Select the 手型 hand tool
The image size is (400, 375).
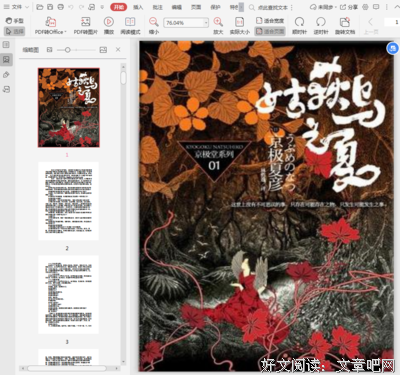[15, 21]
